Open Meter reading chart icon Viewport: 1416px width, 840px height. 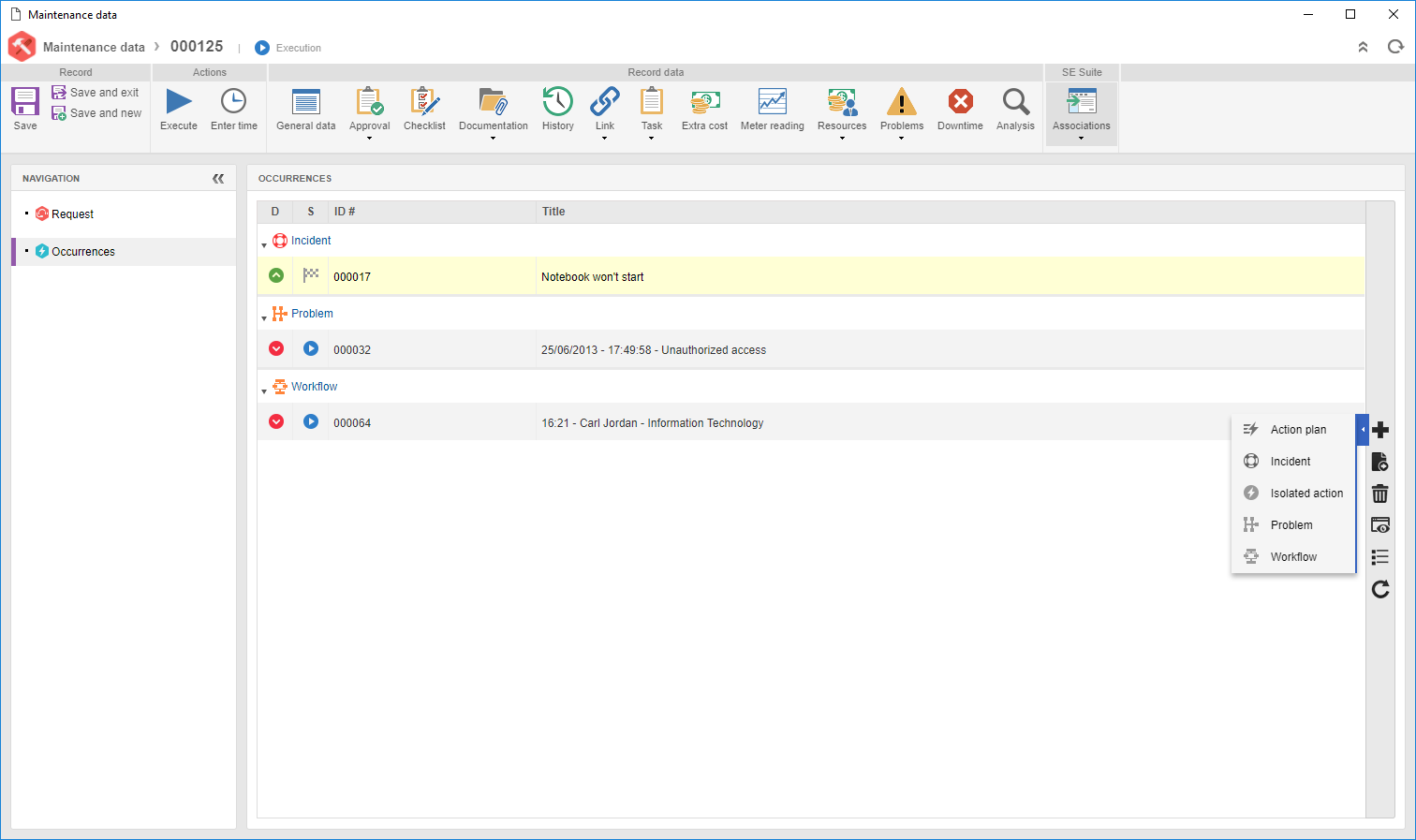coord(773,101)
